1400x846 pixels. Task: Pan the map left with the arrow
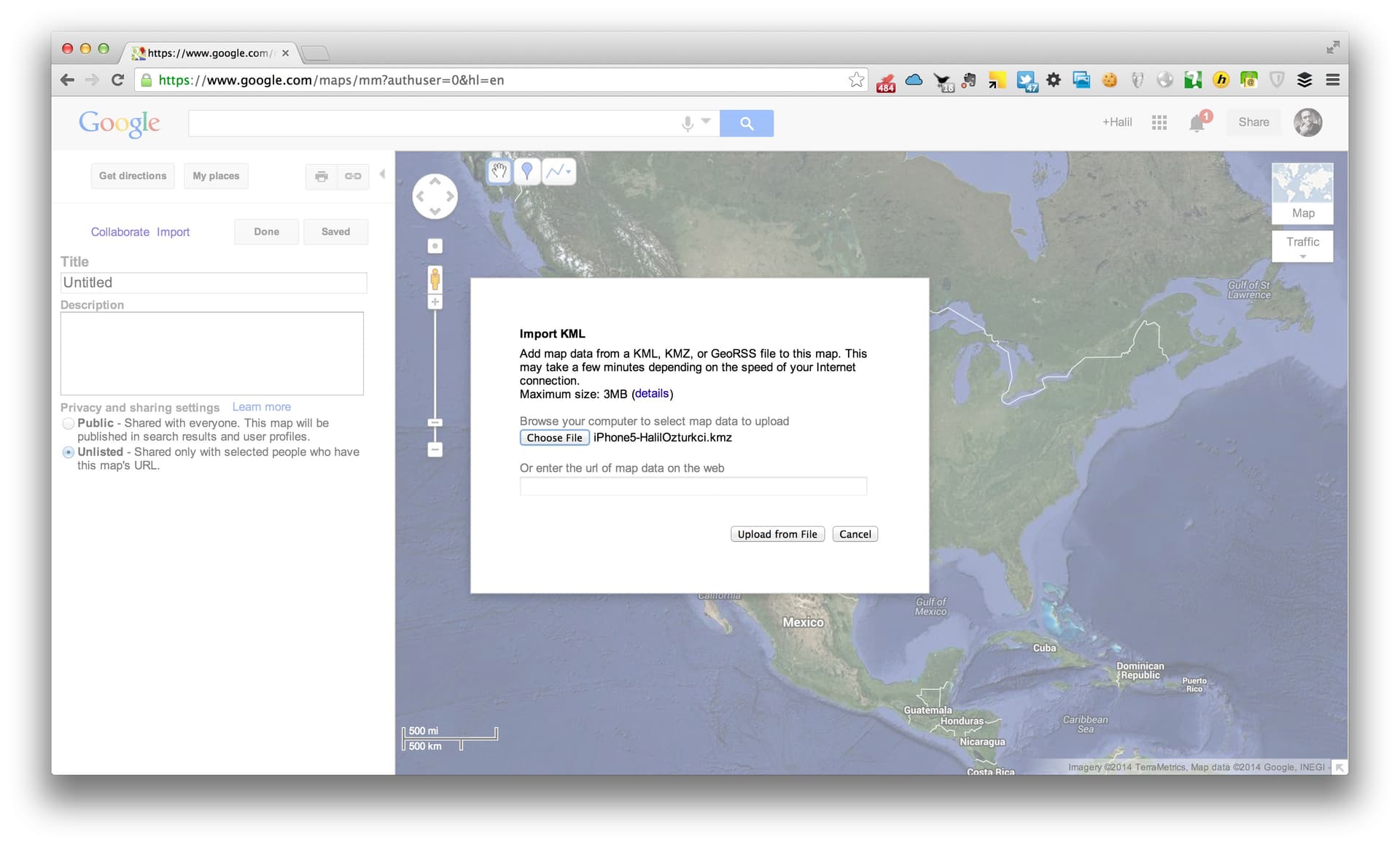coord(420,196)
